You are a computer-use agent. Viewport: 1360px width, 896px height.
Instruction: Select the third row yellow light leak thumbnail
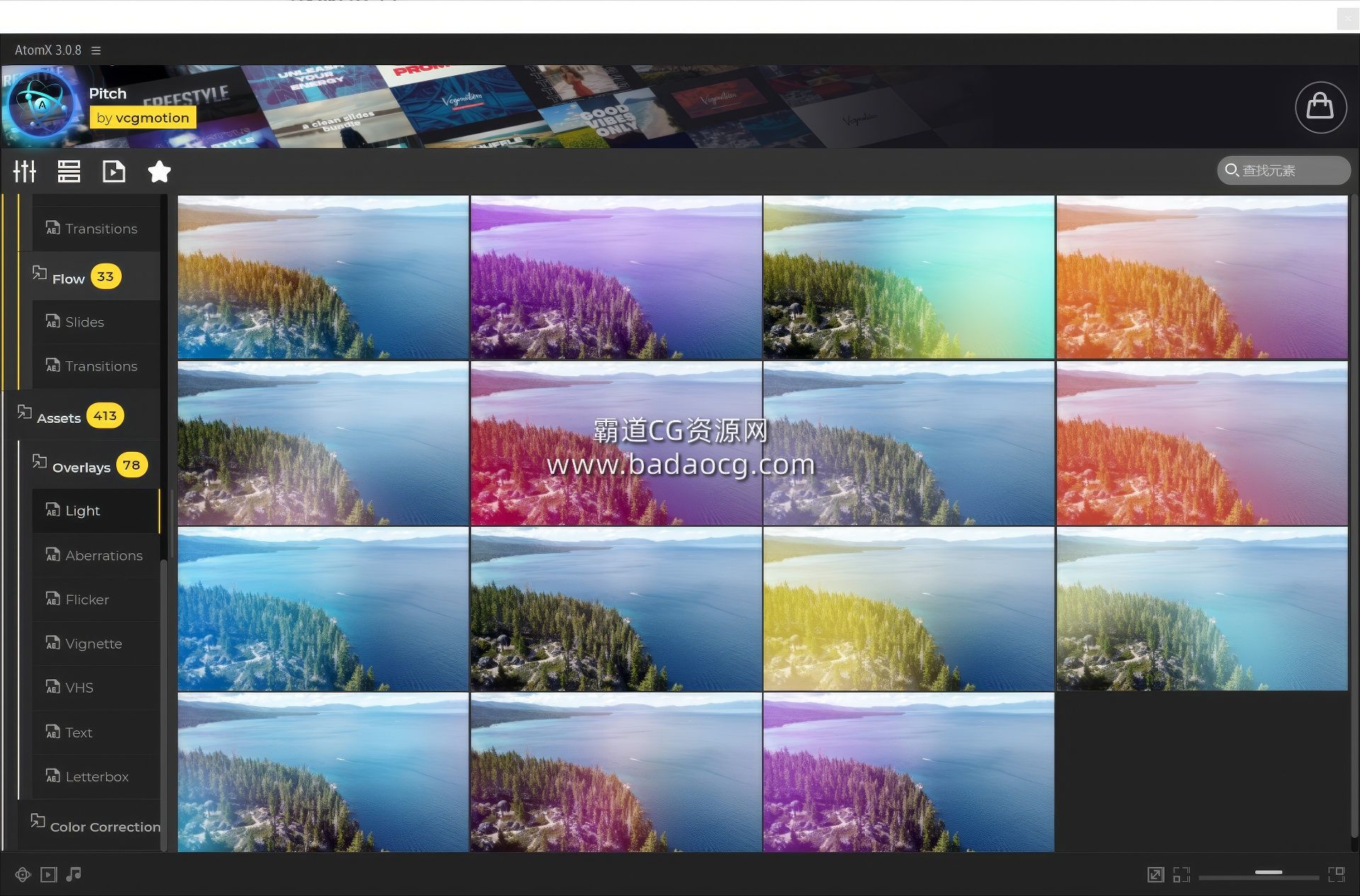909,609
